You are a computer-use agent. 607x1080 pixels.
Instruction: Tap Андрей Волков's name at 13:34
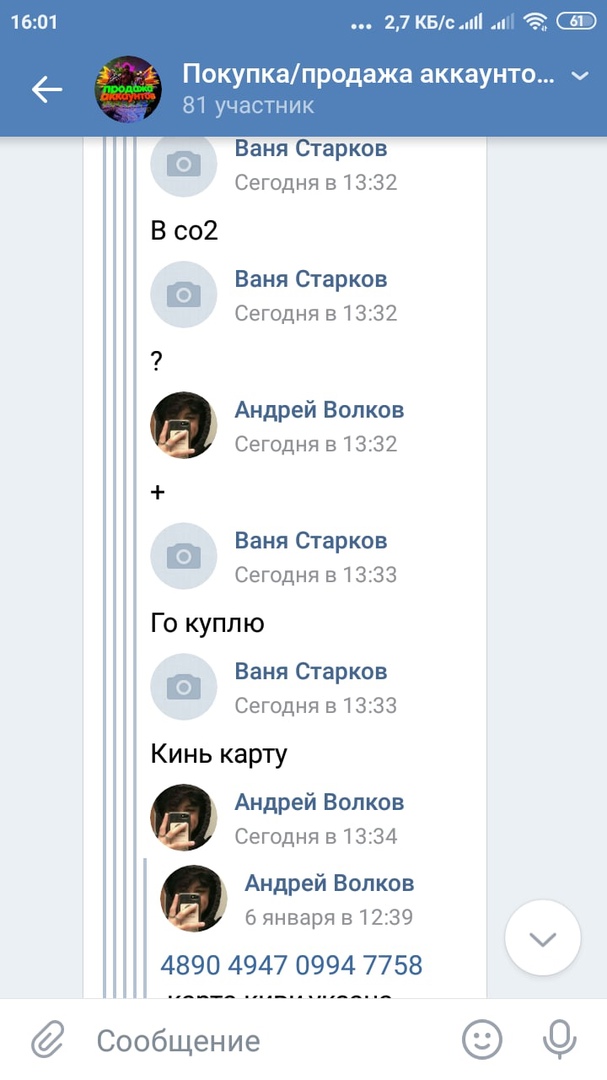(x=319, y=802)
